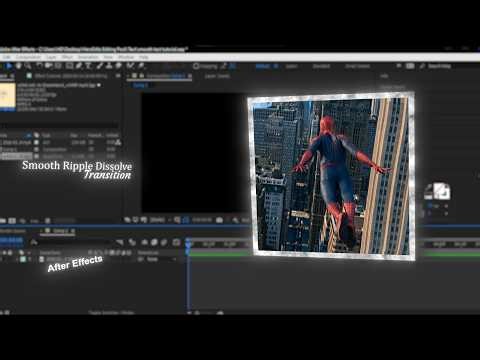Open the Render Queue tab

click(13, 231)
